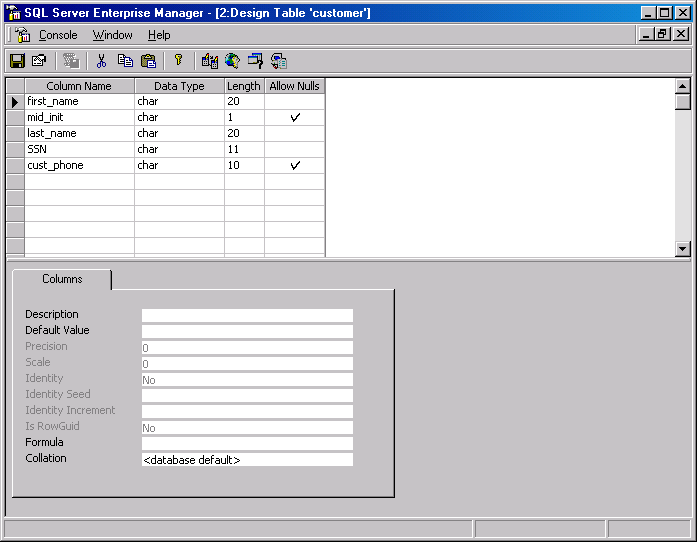
Task: Click the Identity field showing No
Action: (x=247, y=379)
